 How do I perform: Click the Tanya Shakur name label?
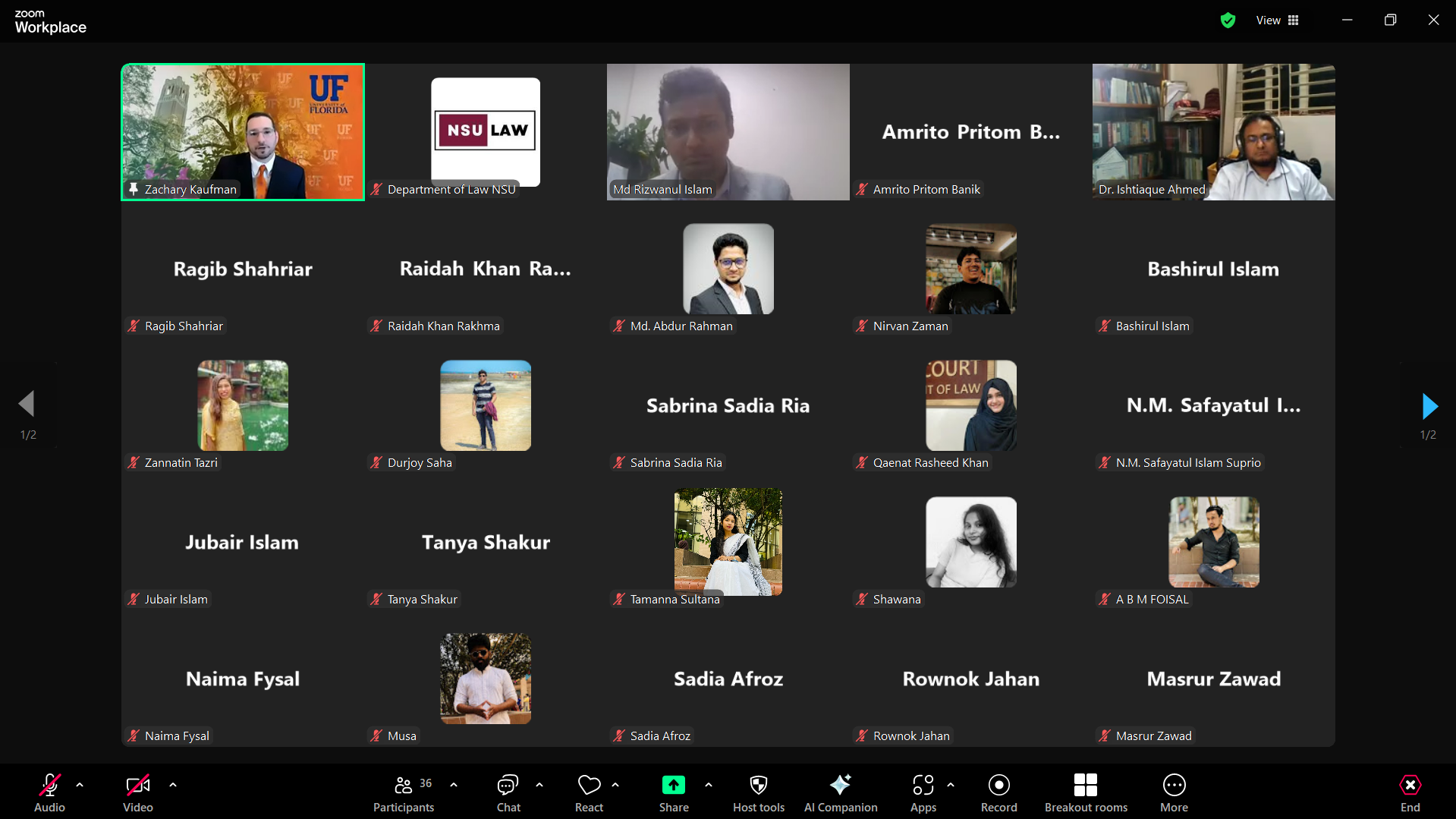tap(422, 599)
